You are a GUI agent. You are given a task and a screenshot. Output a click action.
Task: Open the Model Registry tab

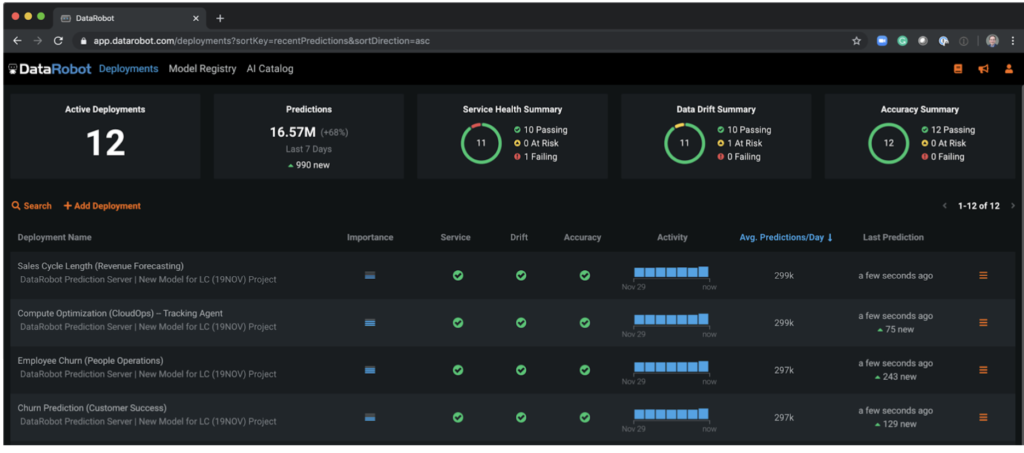pyautogui.click(x=202, y=69)
